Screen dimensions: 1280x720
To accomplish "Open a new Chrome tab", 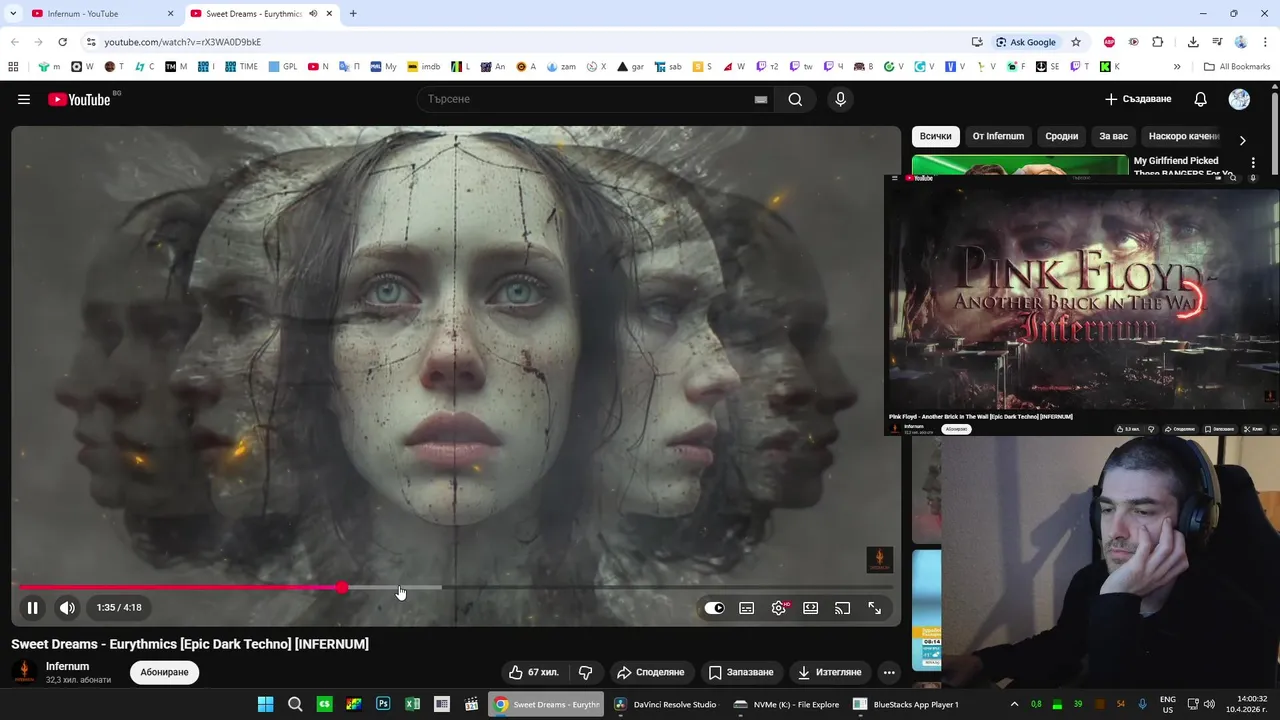I will (353, 14).
